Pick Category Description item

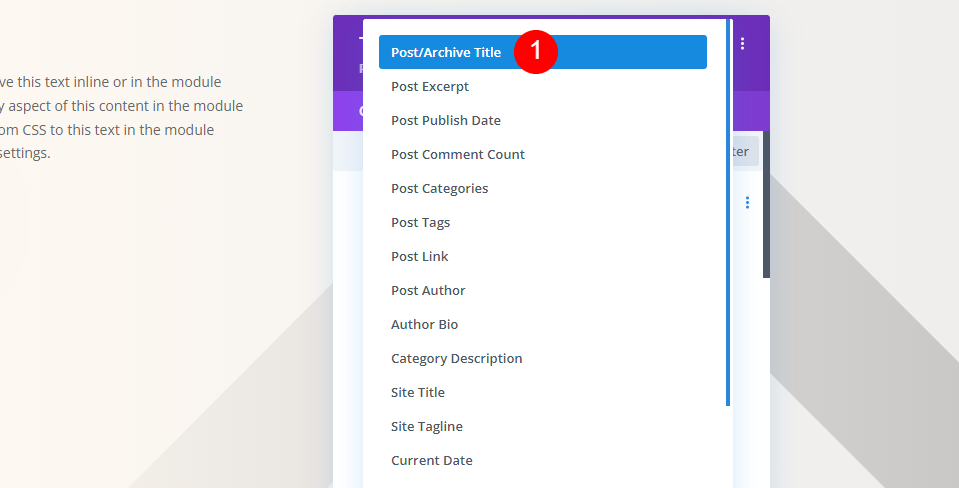point(542,358)
